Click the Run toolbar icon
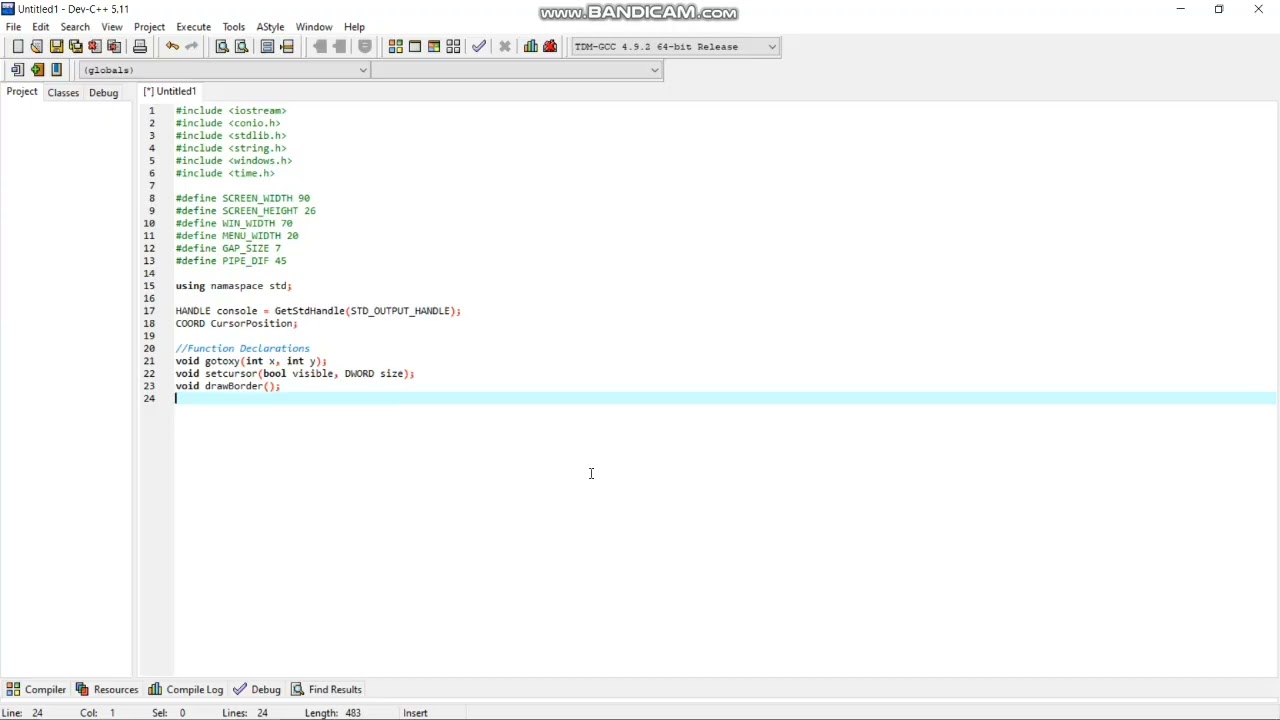 415,47
